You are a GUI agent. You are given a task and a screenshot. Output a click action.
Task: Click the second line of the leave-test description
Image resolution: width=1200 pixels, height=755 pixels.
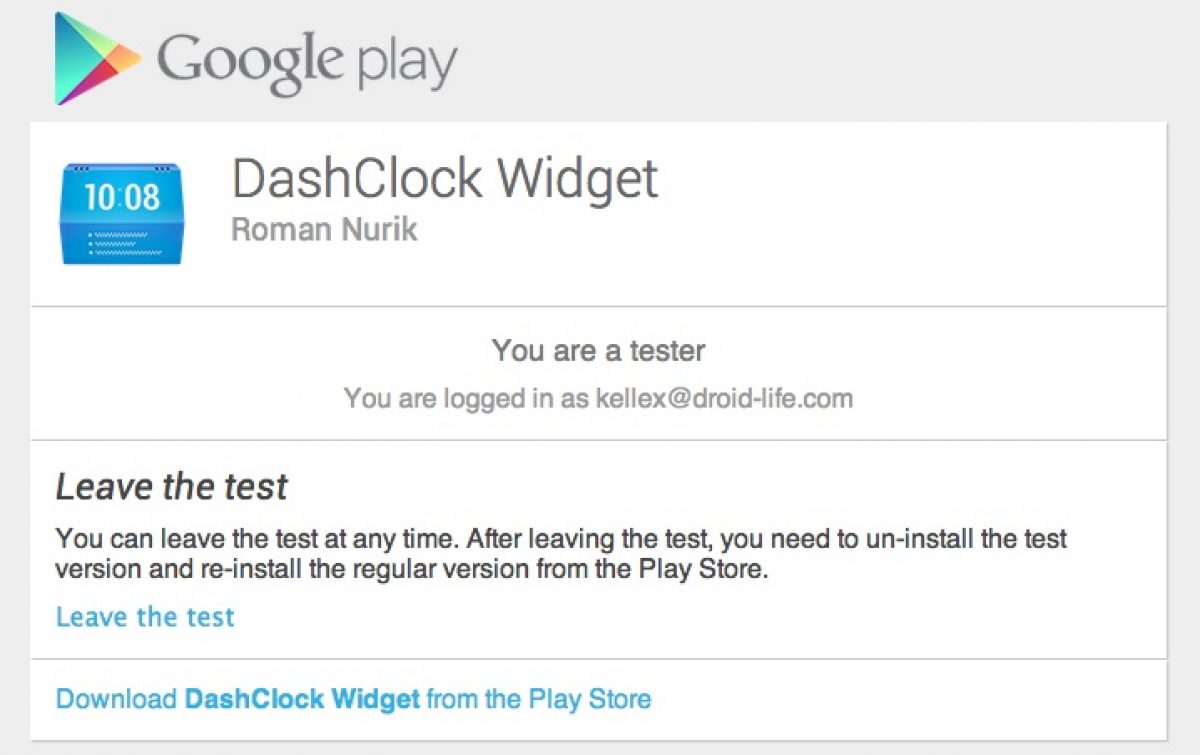click(411, 569)
